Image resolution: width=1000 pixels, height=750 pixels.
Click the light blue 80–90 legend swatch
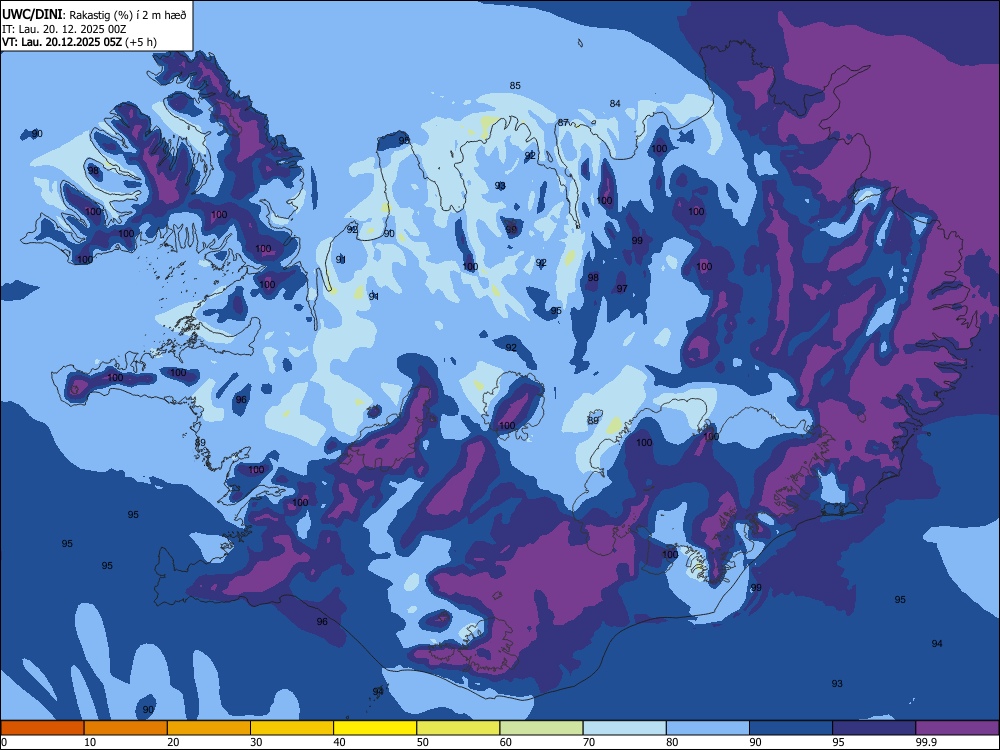pos(708,728)
